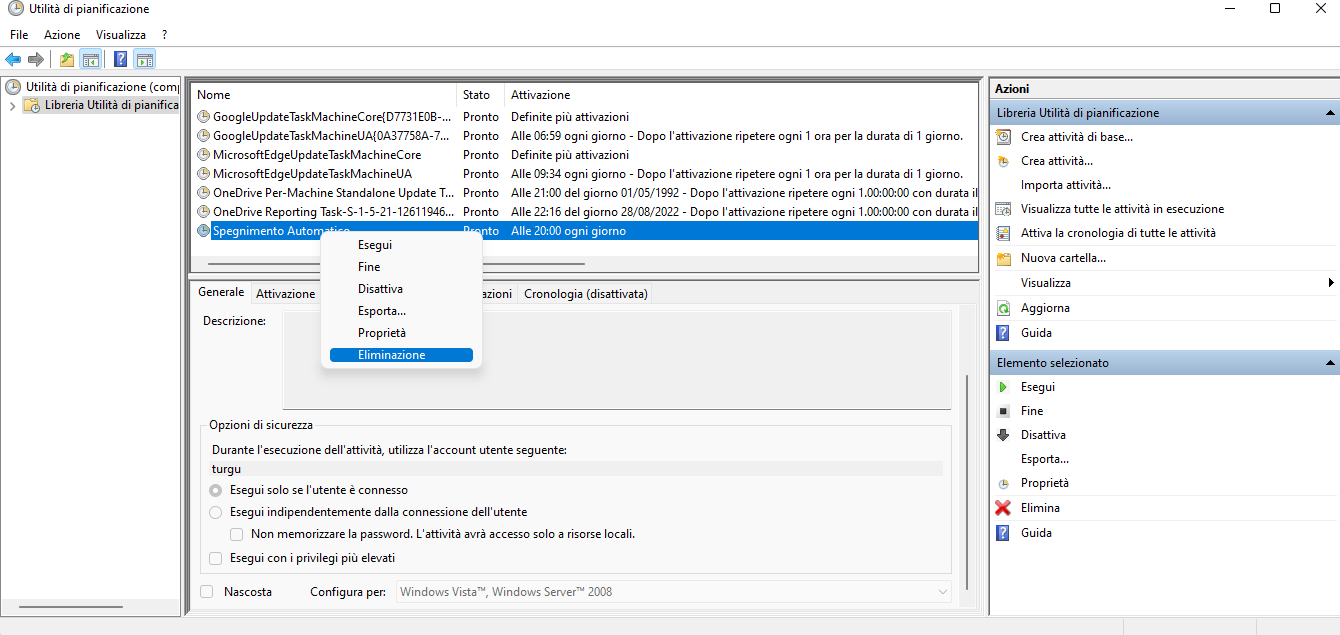Open the Azione menu

pyautogui.click(x=62, y=35)
